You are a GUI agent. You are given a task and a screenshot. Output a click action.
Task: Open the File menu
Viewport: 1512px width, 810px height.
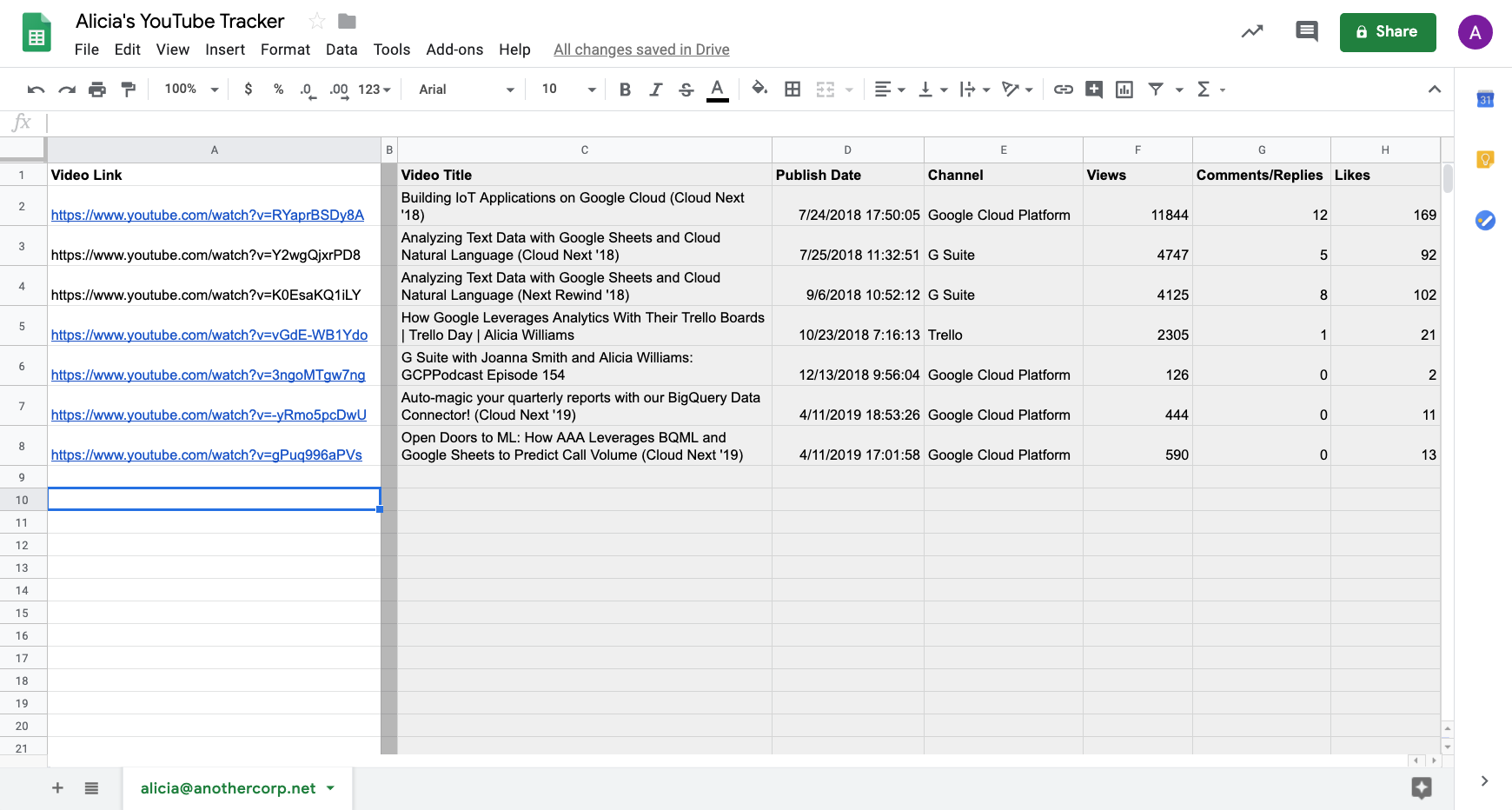pyautogui.click(x=87, y=50)
